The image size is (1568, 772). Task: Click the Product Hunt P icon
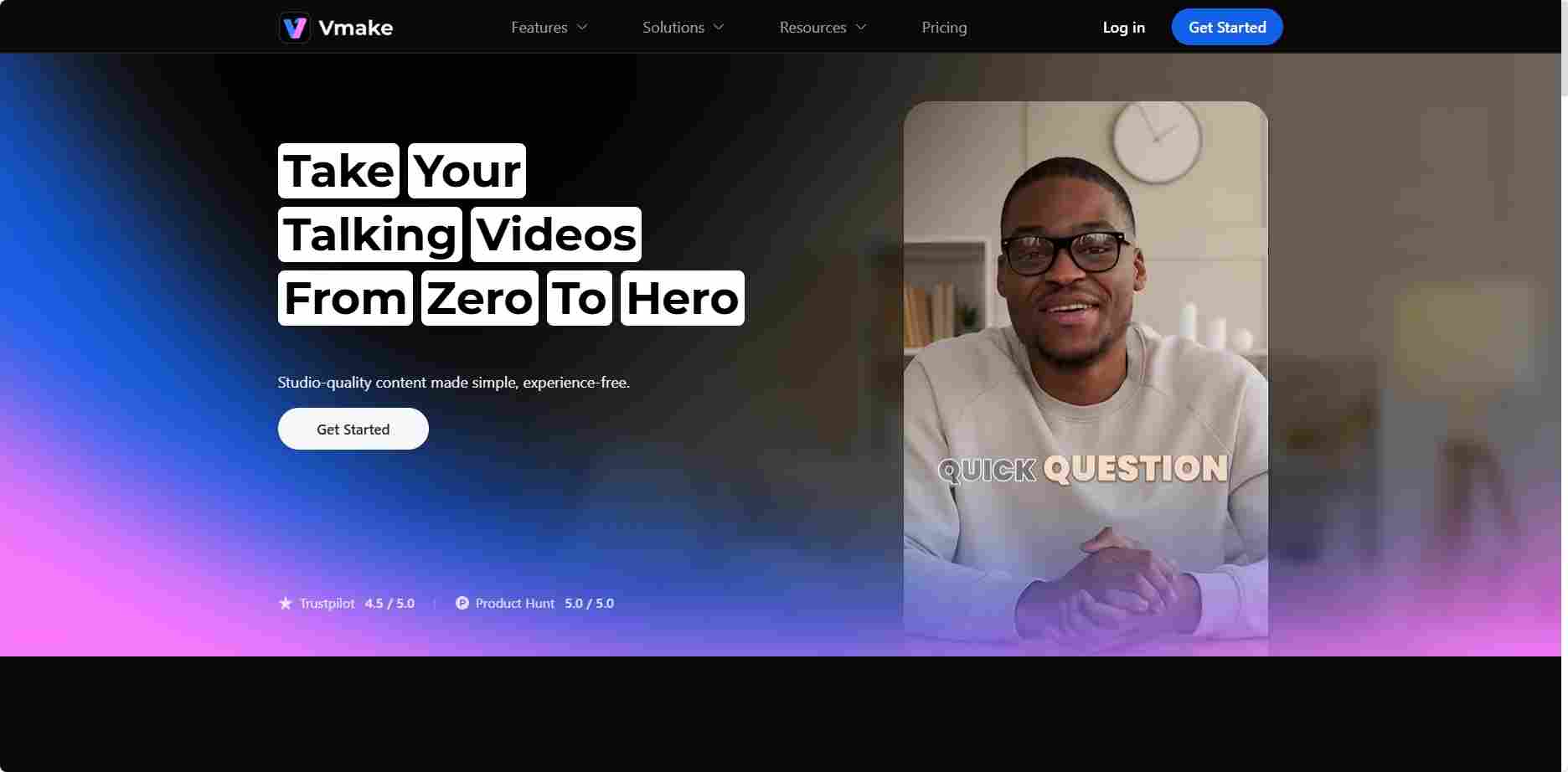coord(462,603)
